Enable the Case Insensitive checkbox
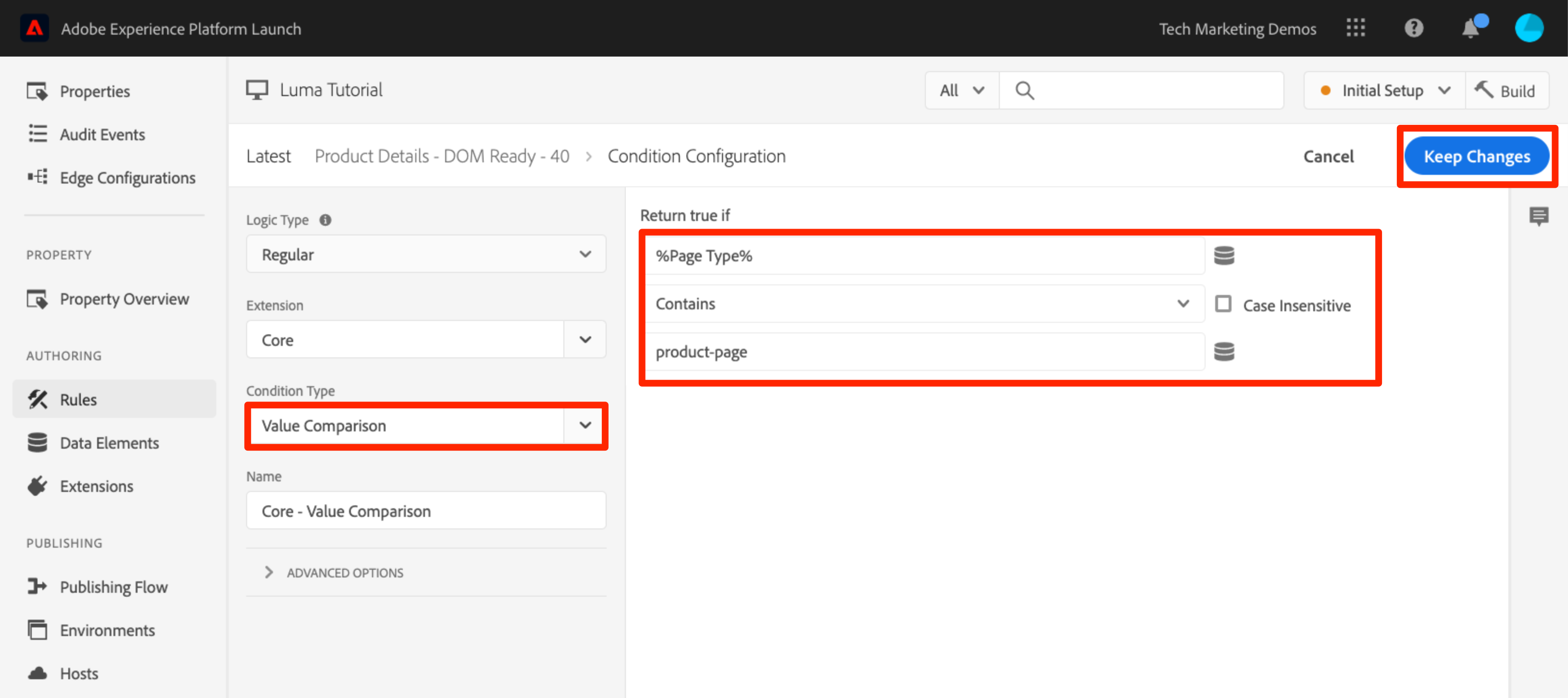 (1223, 304)
